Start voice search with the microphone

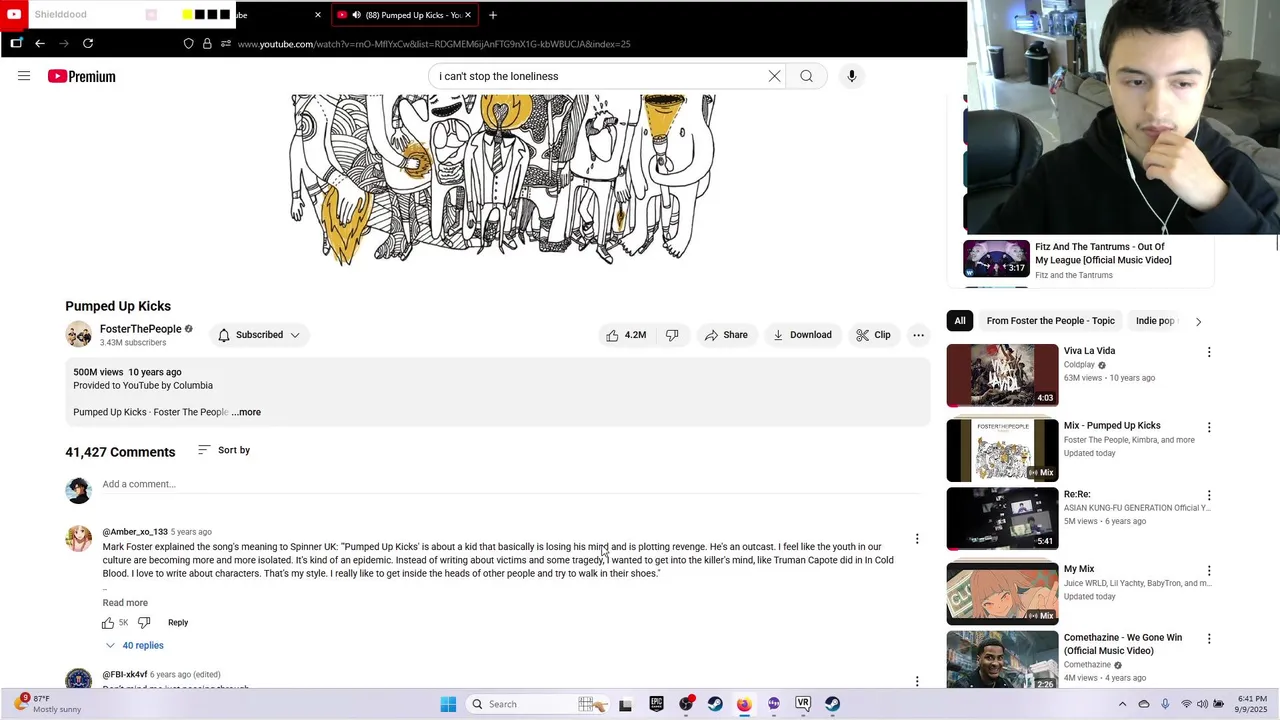tap(852, 76)
